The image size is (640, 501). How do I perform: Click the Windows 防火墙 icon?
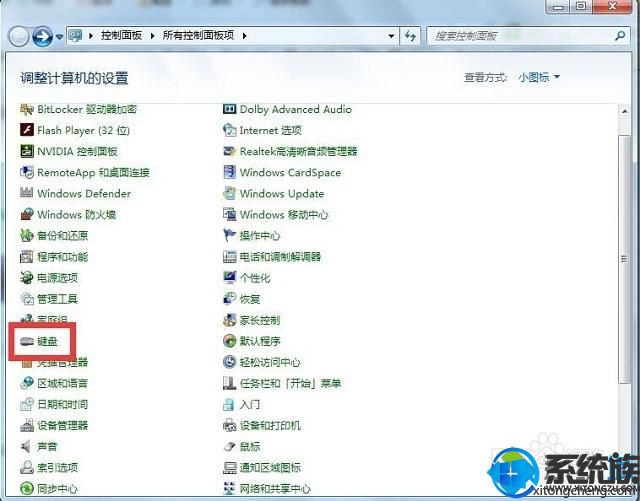pyautogui.click(x=27, y=214)
